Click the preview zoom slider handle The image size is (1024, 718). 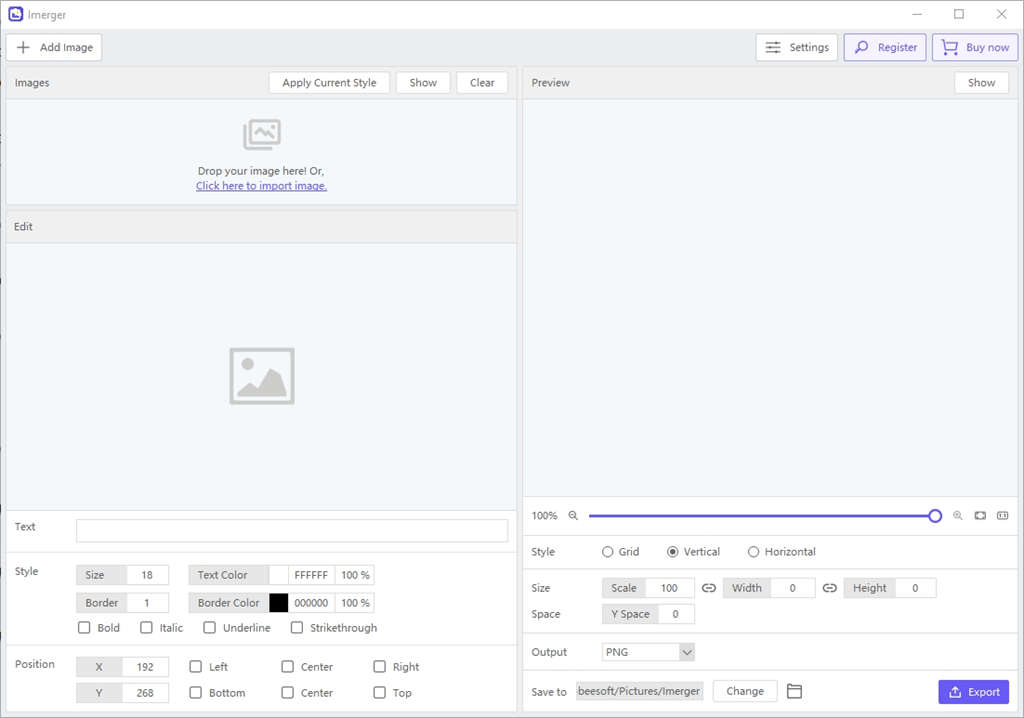click(x=935, y=516)
